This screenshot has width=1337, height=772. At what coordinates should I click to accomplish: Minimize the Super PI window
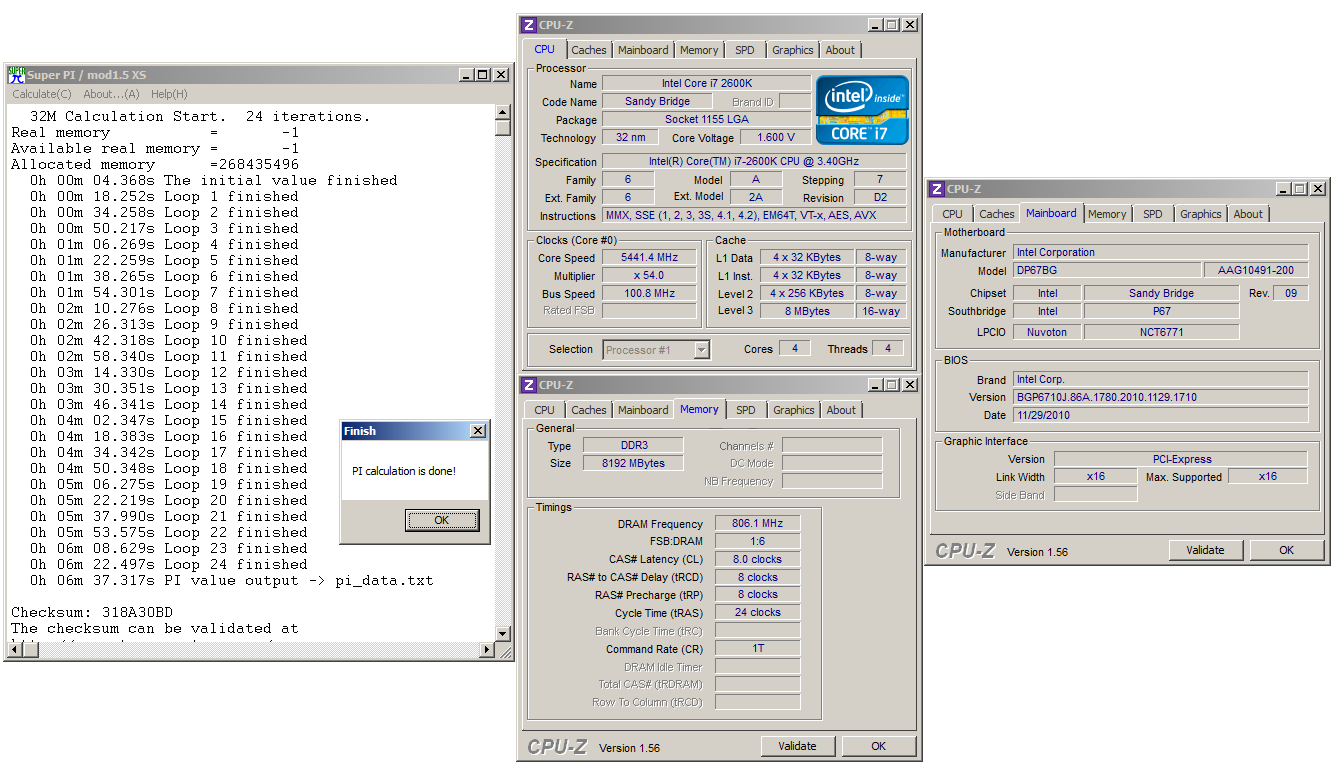click(x=467, y=75)
